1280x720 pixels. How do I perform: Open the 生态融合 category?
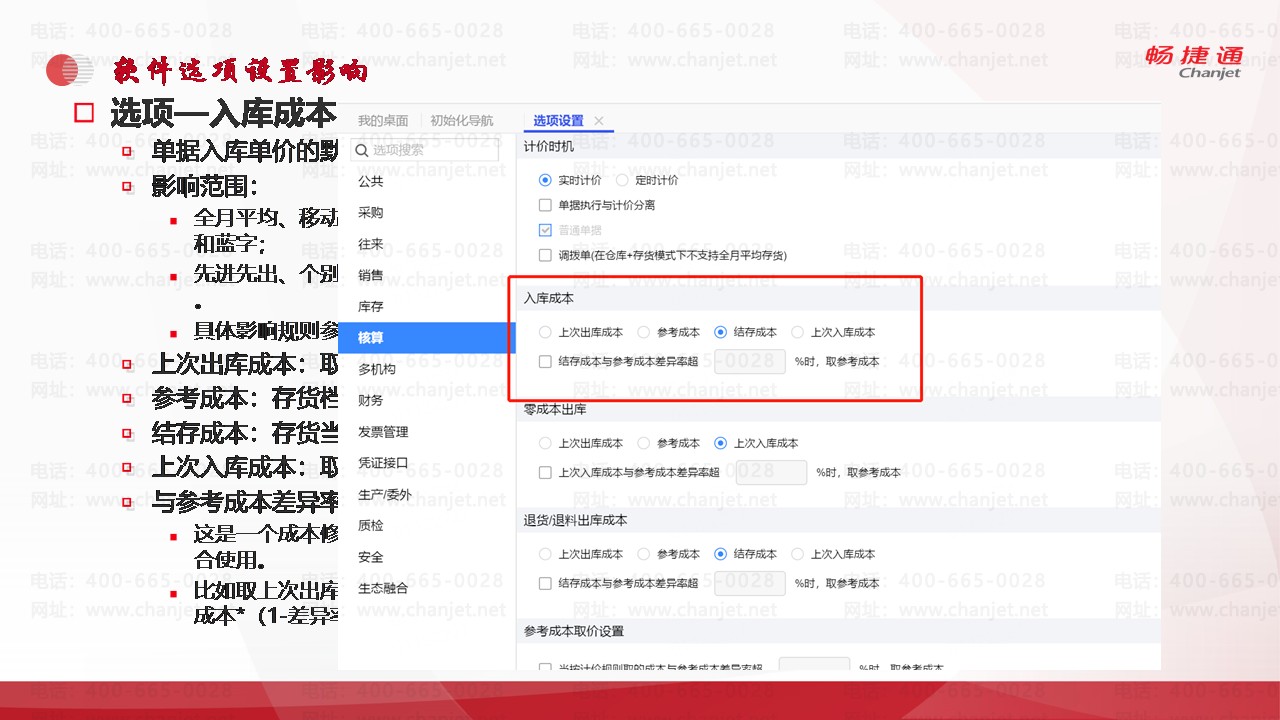(x=383, y=588)
